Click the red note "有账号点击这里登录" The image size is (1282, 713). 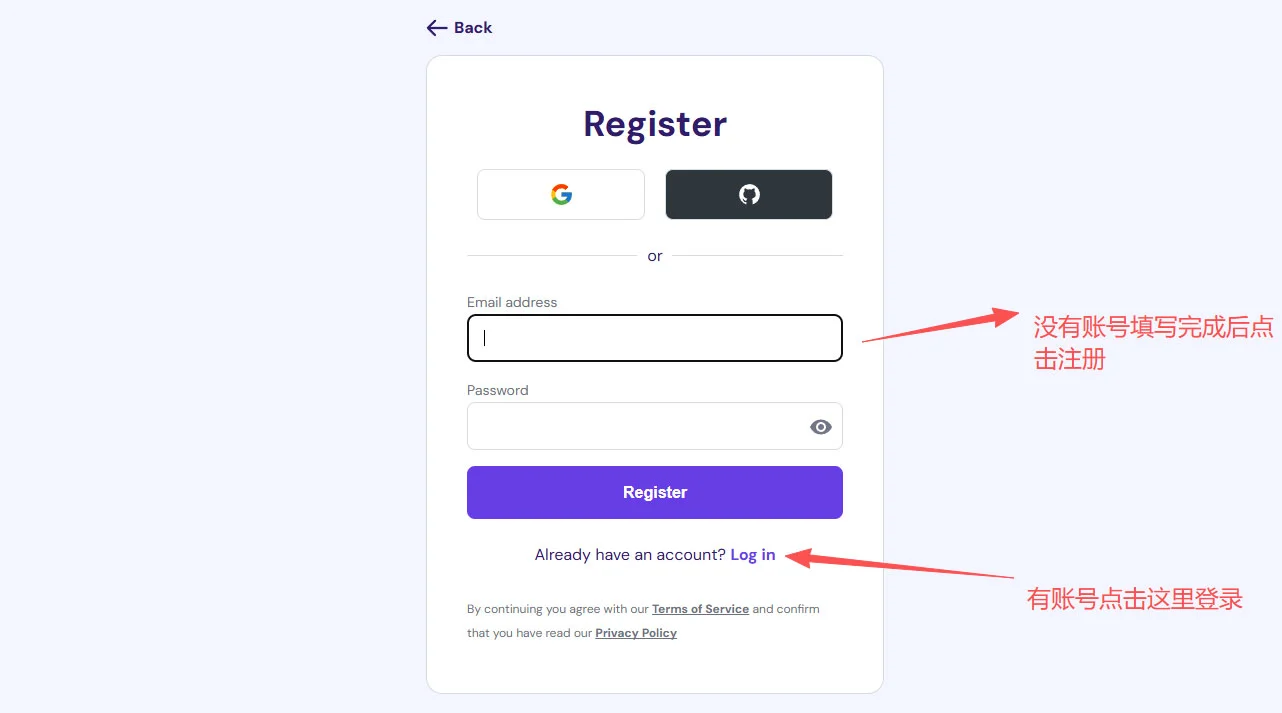(x=1135, y=599)
